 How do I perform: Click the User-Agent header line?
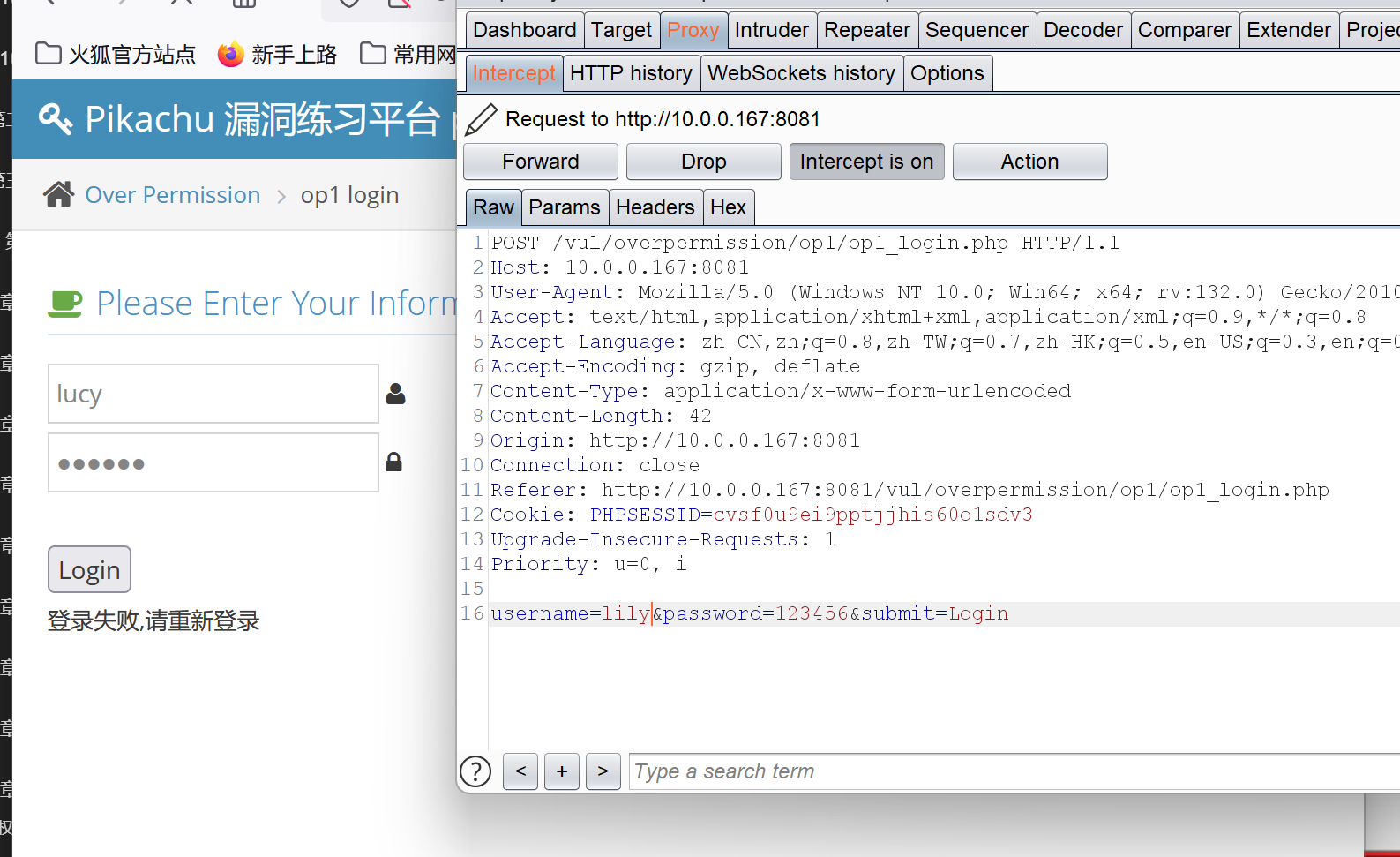coord(945,292)
